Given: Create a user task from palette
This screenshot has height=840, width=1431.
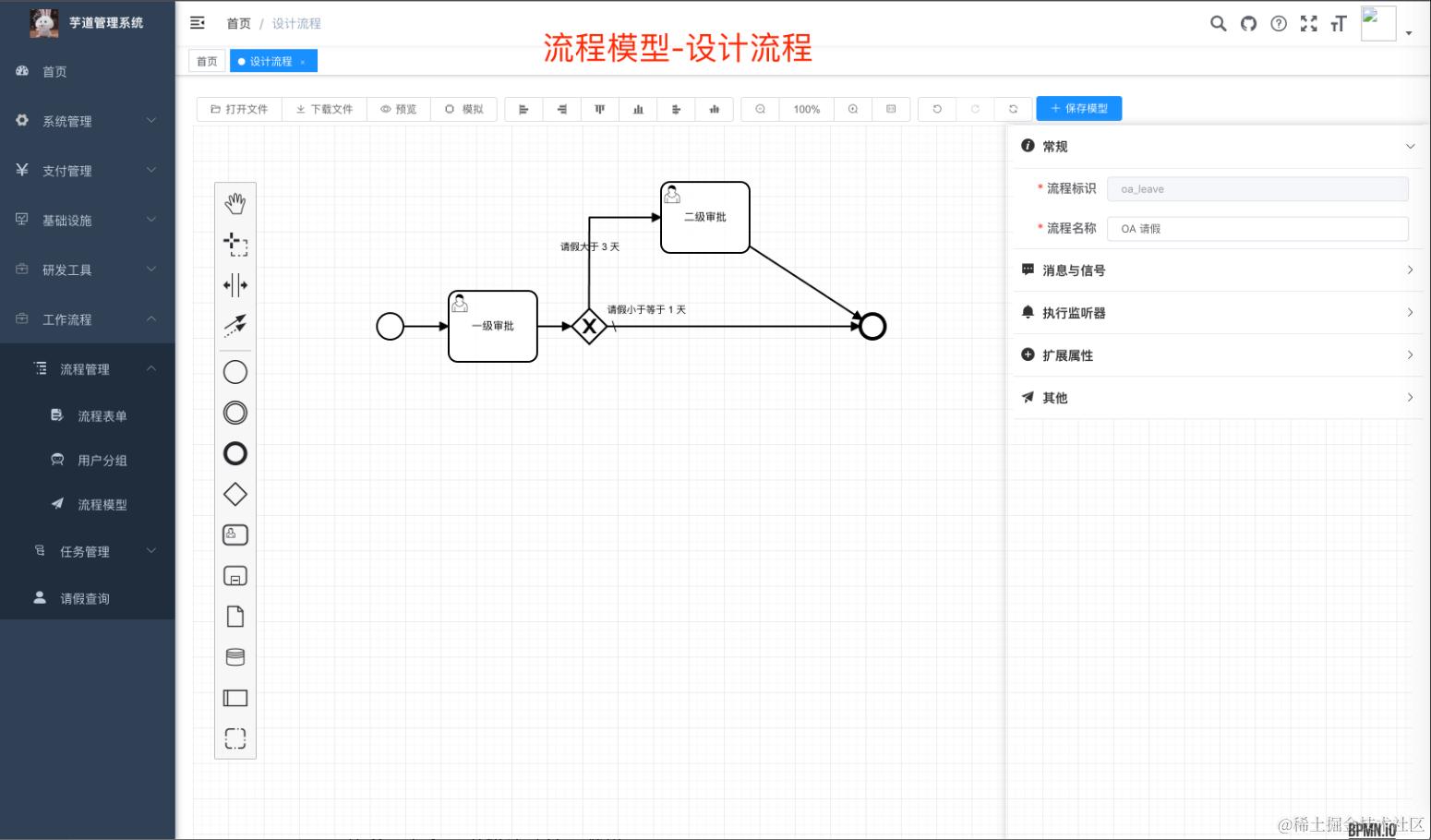Looking at the screenshot, I should 235,534.
